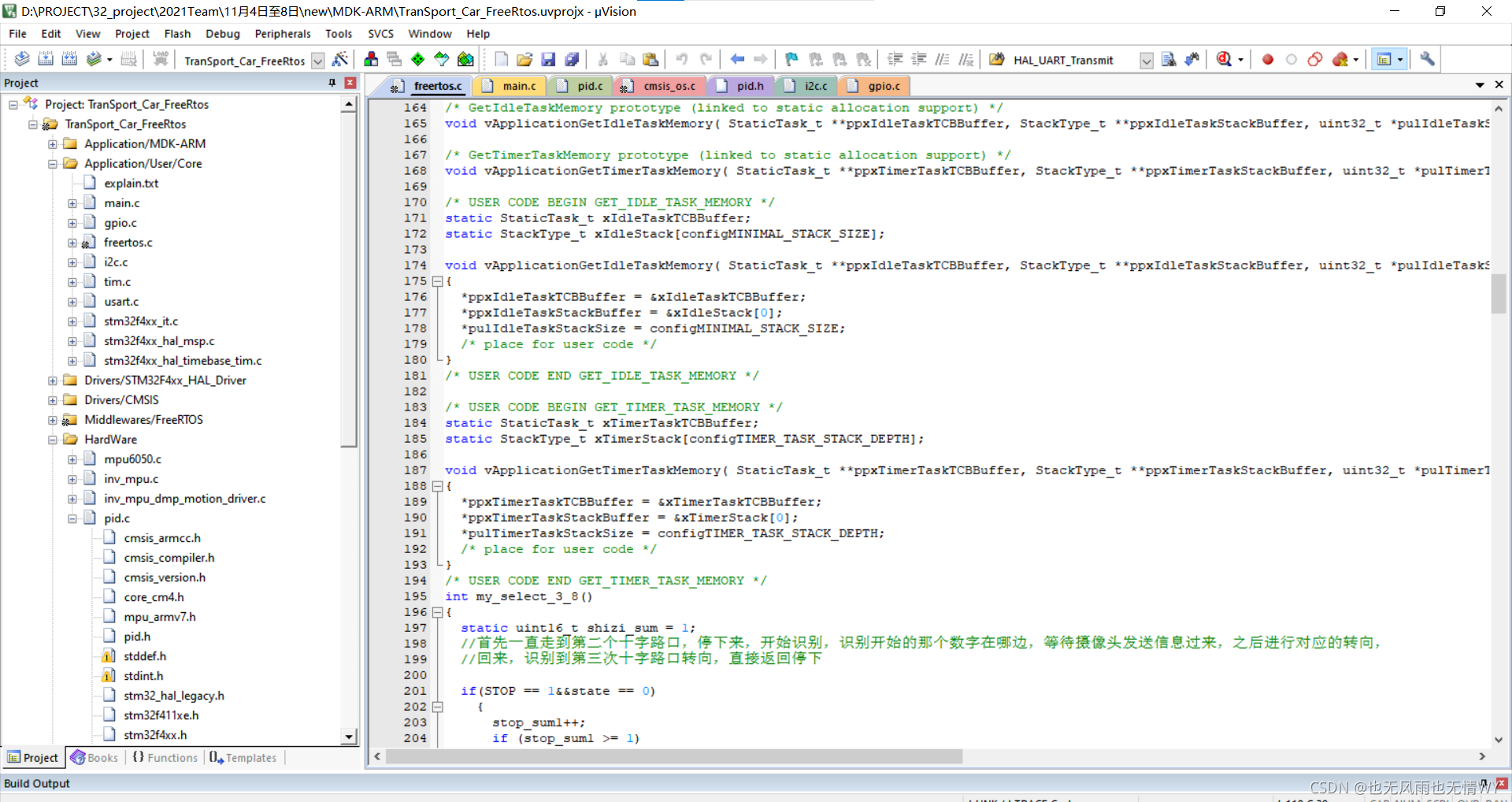Open the Pack Installer icon
Viewport: 1512px width, 802px height.
(x=465, y=59)
